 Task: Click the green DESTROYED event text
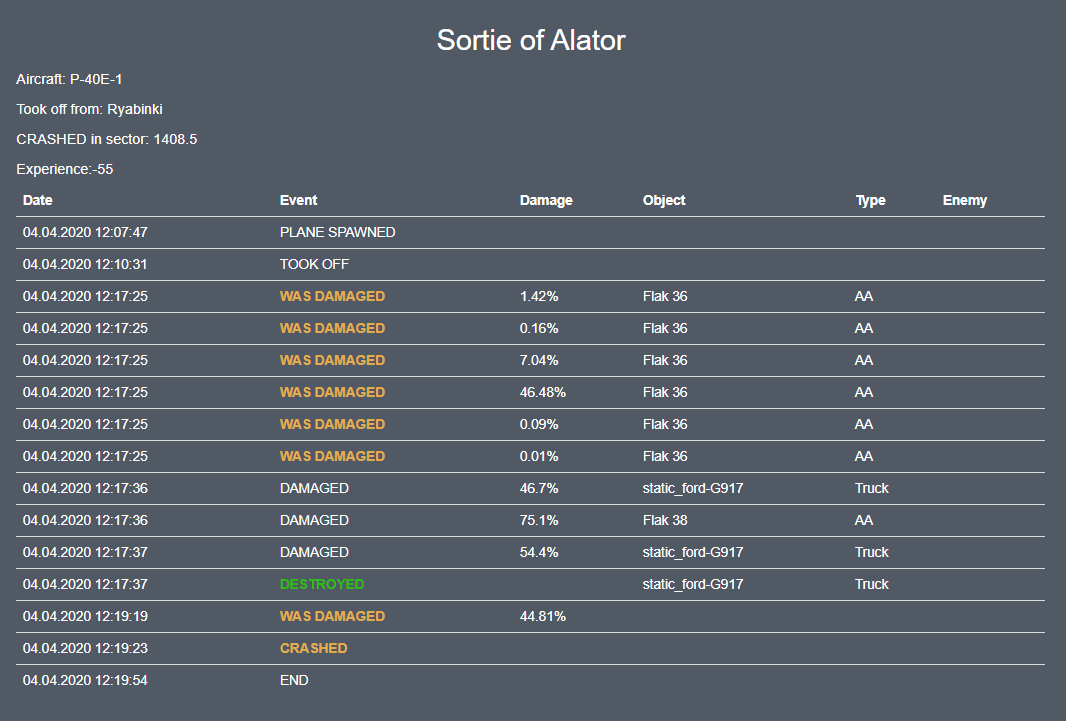pos(322,584)
